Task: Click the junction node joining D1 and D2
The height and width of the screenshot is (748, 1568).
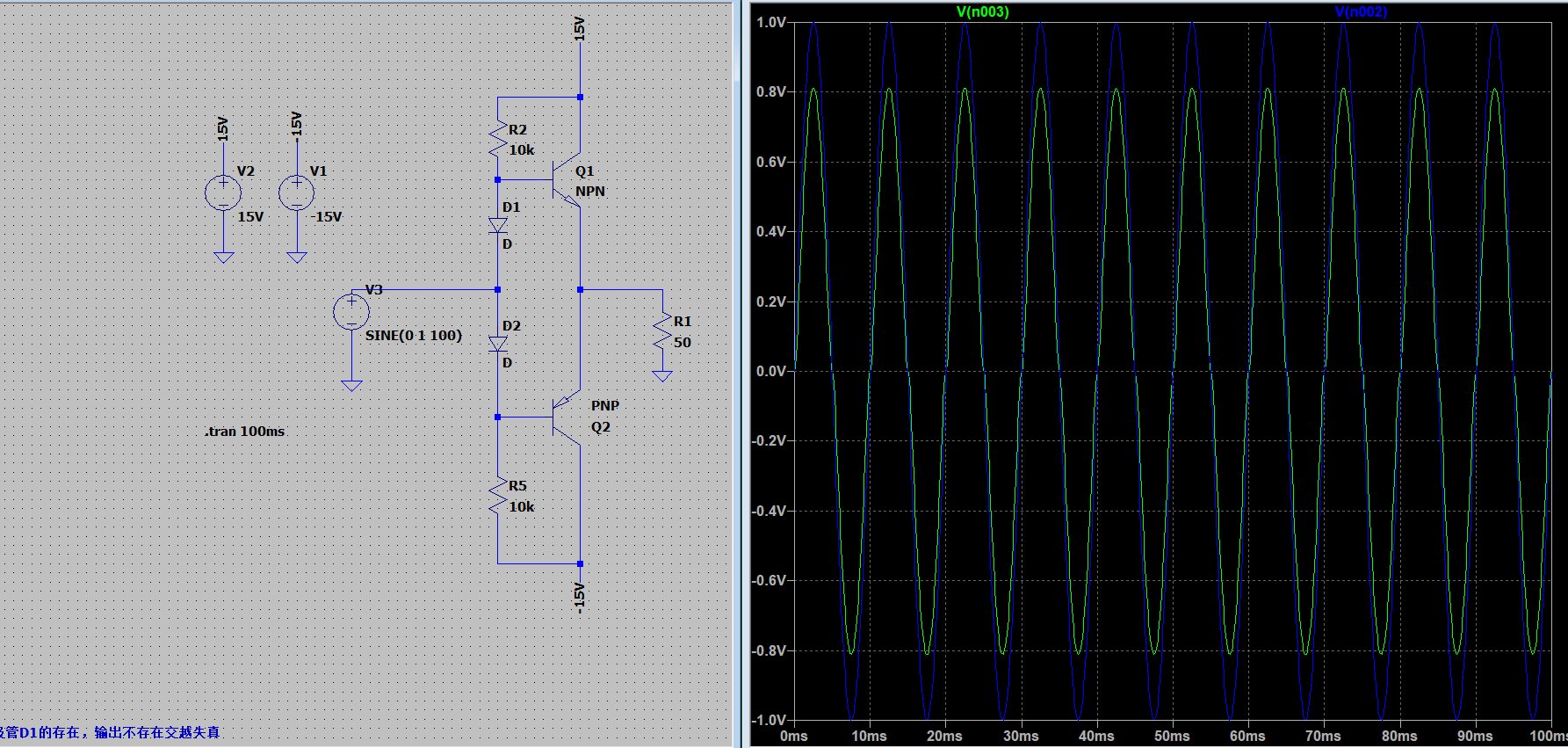Action: point(498,289)
